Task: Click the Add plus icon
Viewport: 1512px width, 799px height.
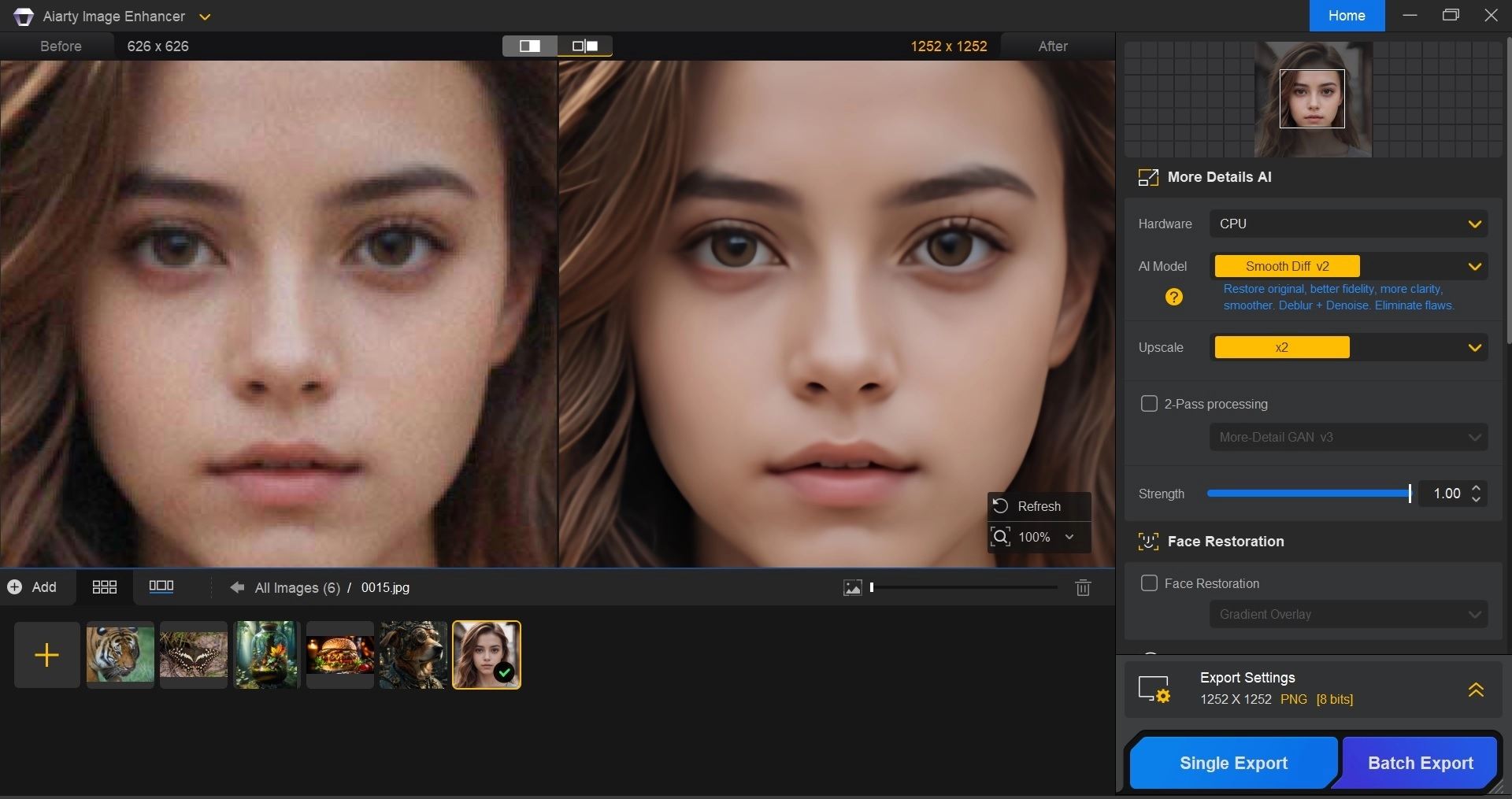Action: click(14, 587)
